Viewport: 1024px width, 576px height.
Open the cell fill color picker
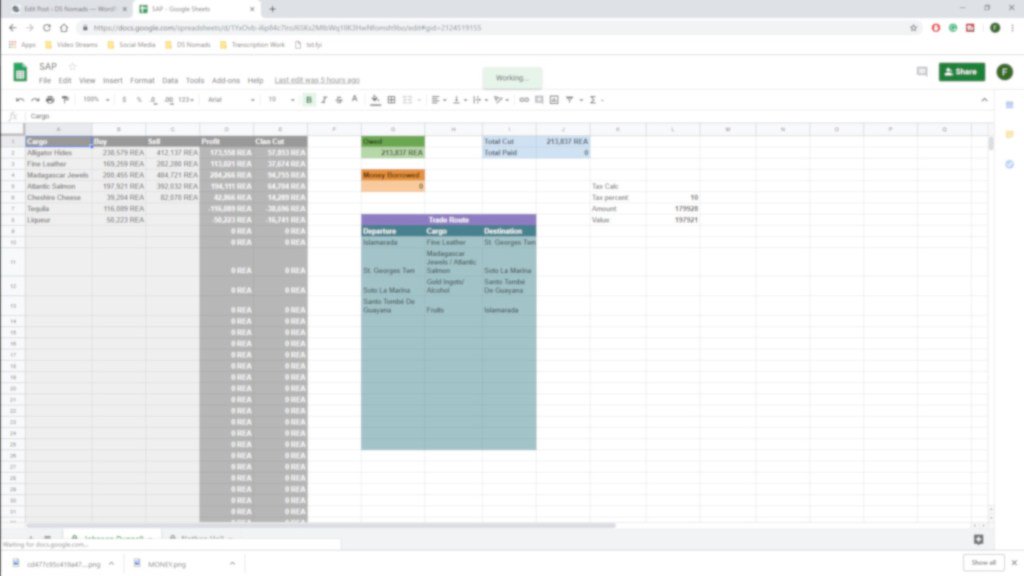[375, 100]
